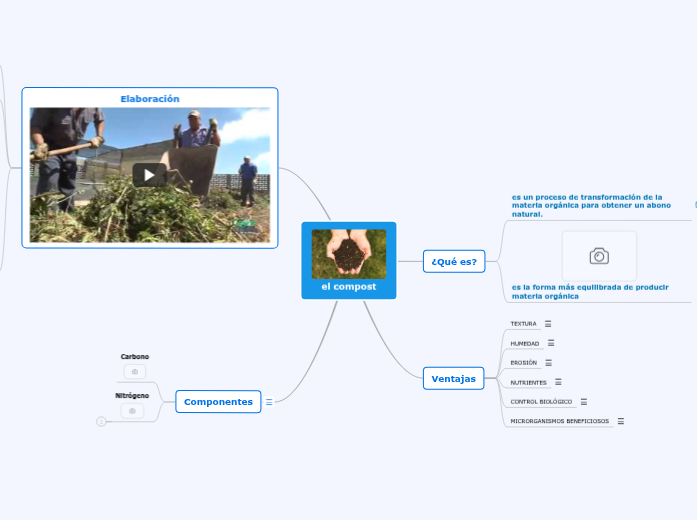The height and width of the screenshot is (520, 697).
Task: Open the Componentes notes icon
Action: (269, 402)
